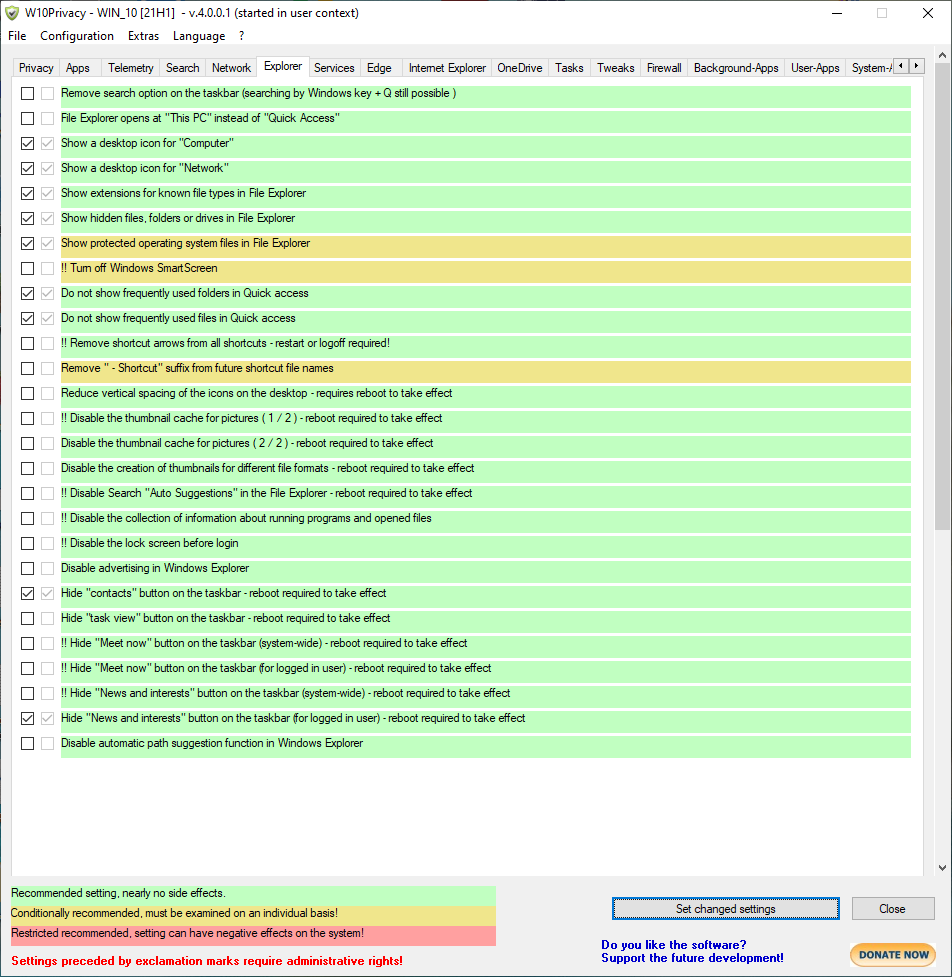Click the vertical scrollbar thumb

pyautogui.click(x=942, y=297)
